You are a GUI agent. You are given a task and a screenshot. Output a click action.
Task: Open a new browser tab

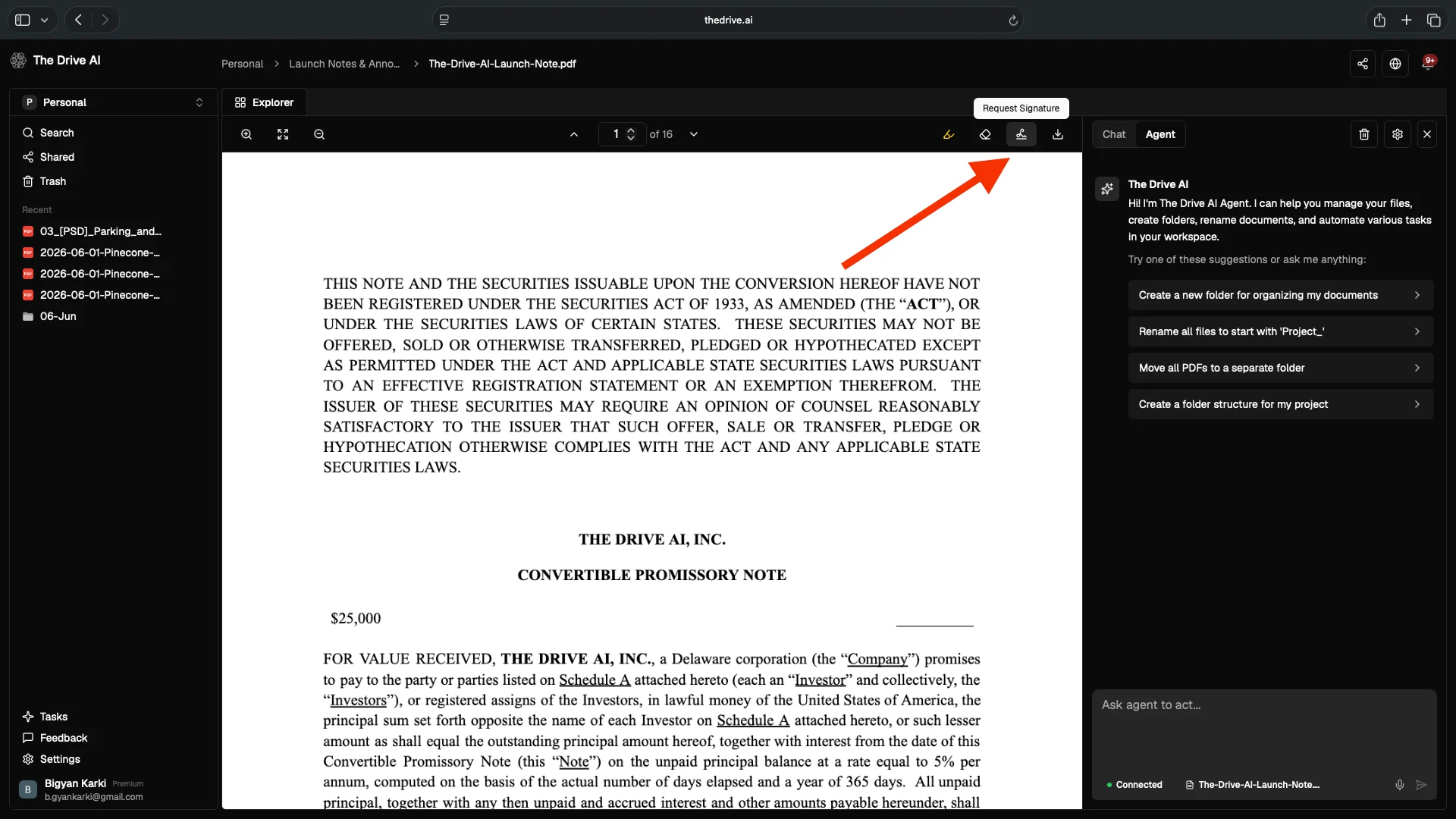click(x=1407, y=20)
